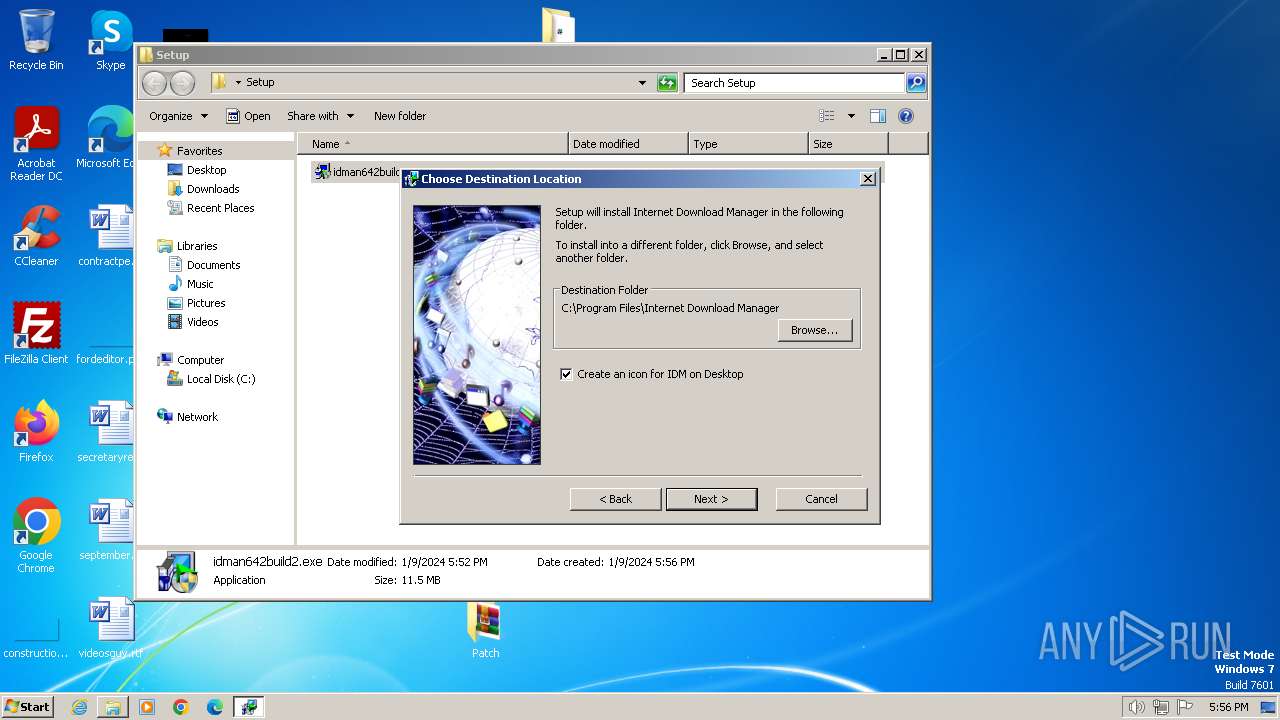Sort by Date modified column
The image size is (1280, 720).
click(x=628, y=144)
